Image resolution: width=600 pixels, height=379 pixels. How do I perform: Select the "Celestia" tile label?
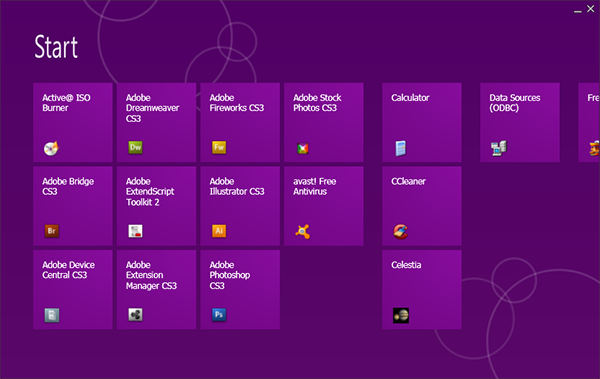pyautogui.click(x=406, y=265)
